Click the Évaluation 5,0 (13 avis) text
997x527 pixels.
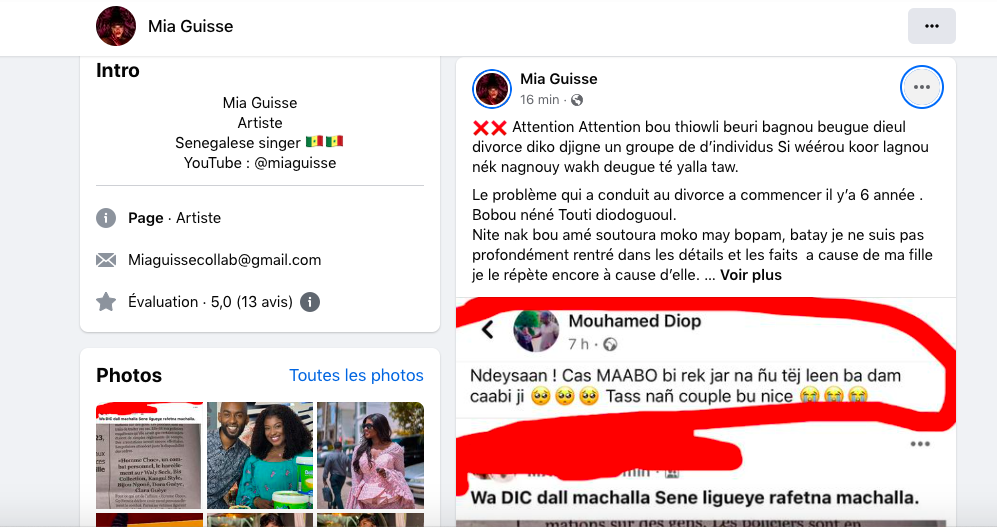click(210, 301)
